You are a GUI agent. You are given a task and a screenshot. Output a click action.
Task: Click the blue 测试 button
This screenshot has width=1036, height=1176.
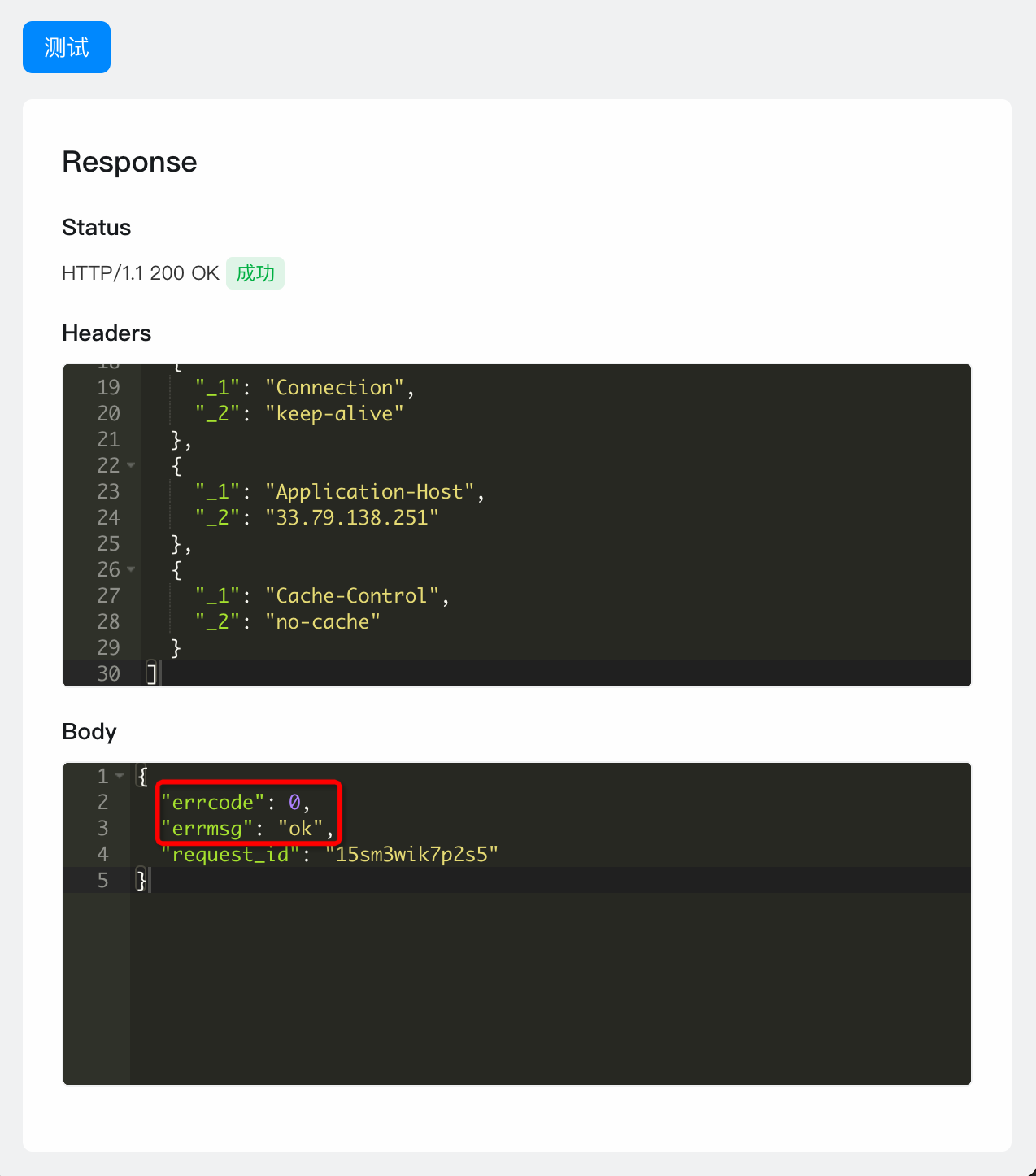tap(67, 47)
